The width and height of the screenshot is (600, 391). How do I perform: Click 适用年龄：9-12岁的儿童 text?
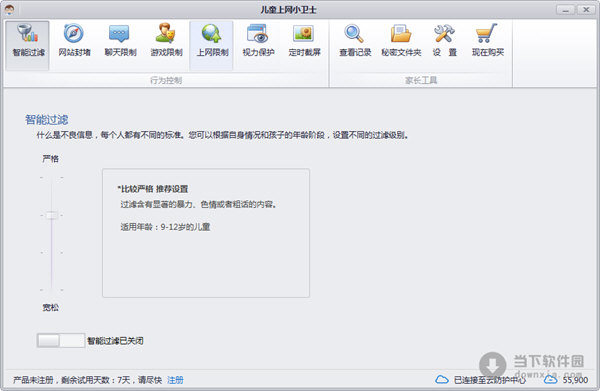pos(165,227)
